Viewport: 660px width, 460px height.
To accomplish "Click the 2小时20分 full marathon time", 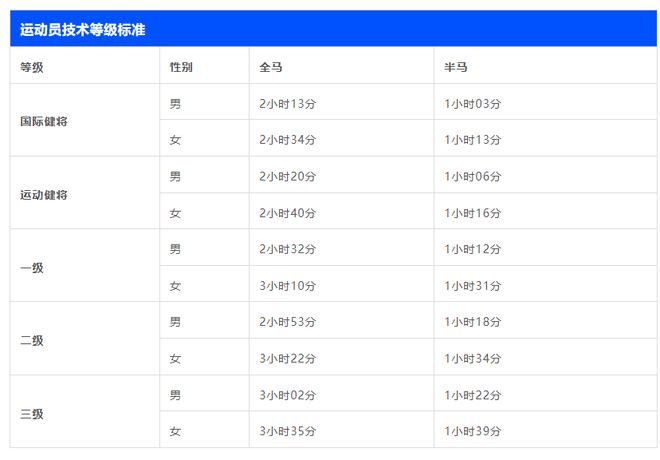I will point(287,176).
